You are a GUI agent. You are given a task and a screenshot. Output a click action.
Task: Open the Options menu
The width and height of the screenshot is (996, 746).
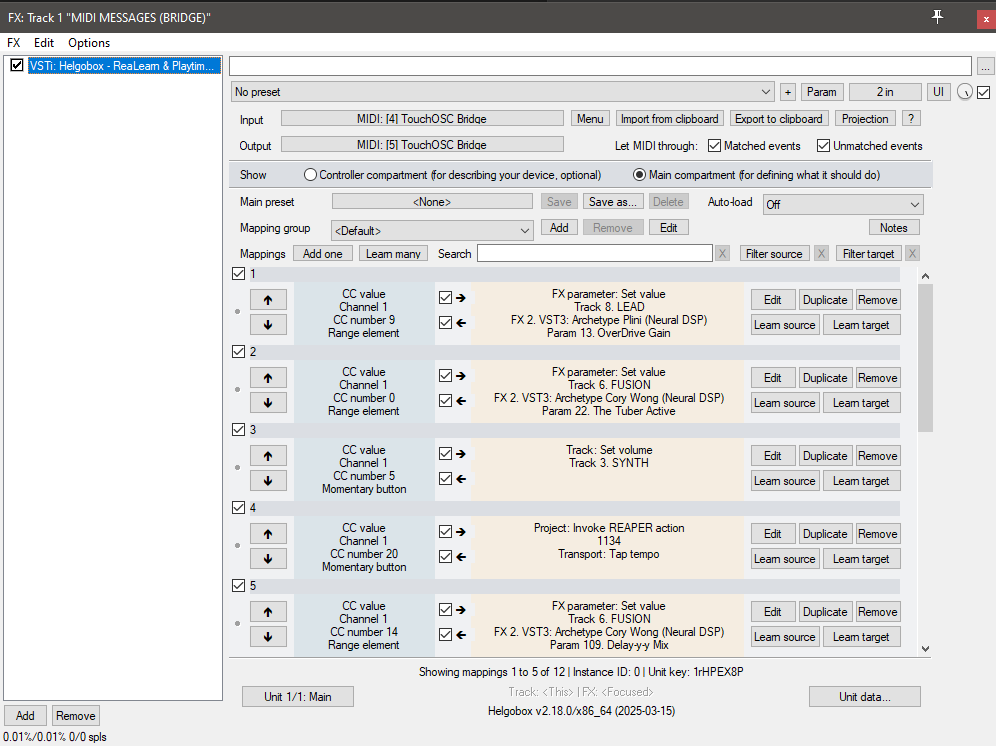[88, 43]
